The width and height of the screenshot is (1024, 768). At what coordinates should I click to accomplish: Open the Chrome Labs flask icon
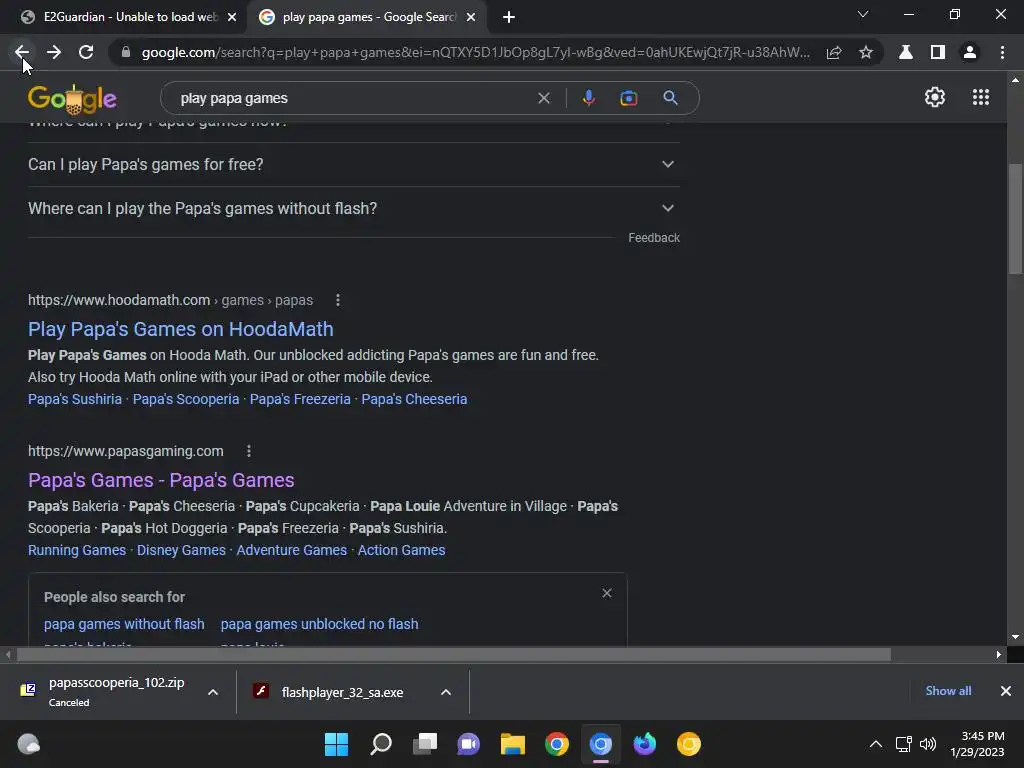[906, 52]
